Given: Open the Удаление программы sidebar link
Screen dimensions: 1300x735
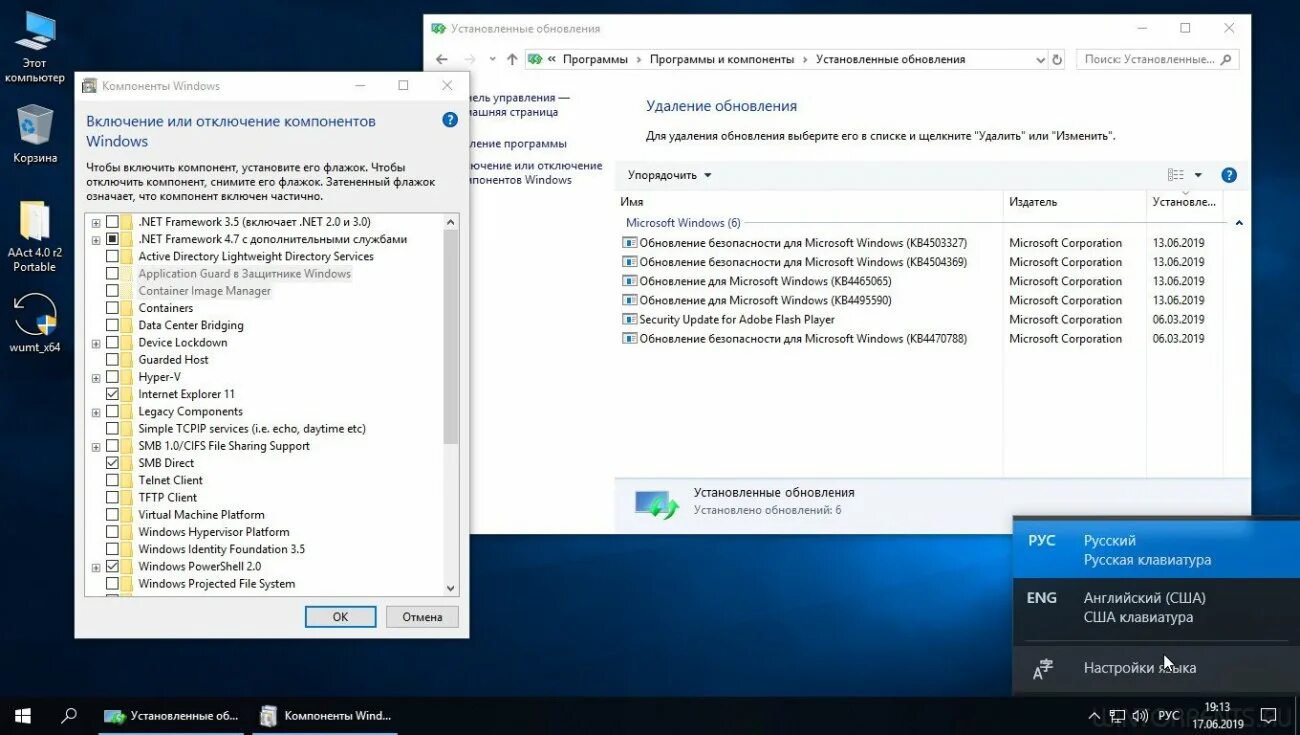Looking at the screenshot, I should click(x=516, y=144).
